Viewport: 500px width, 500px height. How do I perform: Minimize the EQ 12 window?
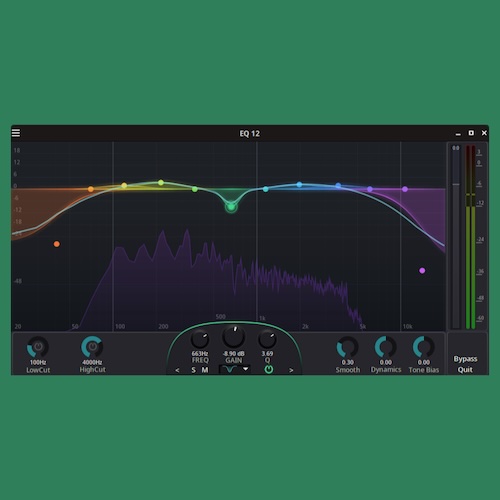click(x=458, y=133)
